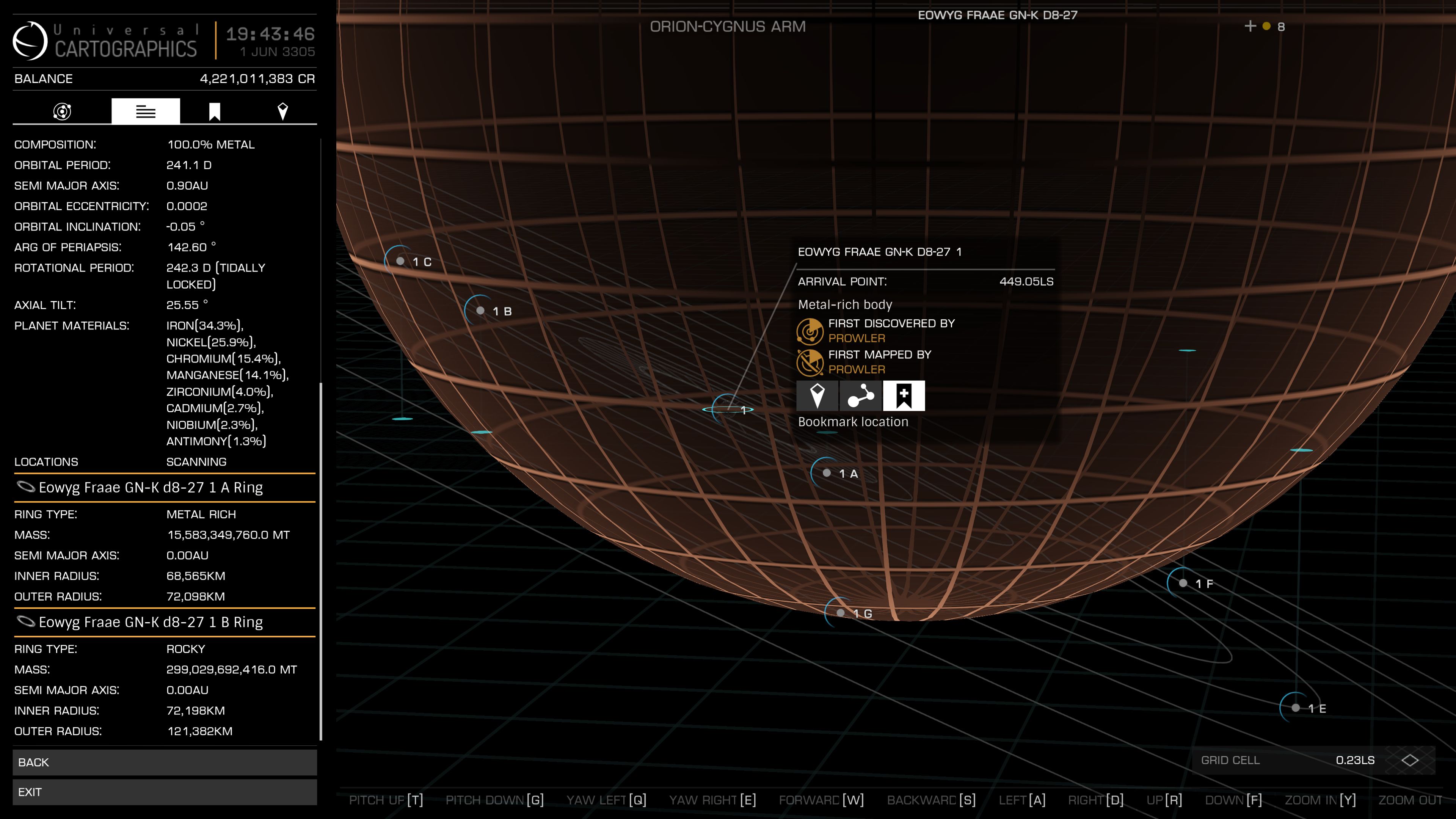Image resolution: width=1456 pixels, height=819 pixels.
Task: Click DOWN [F] control hint
Action: point(1233,800)
